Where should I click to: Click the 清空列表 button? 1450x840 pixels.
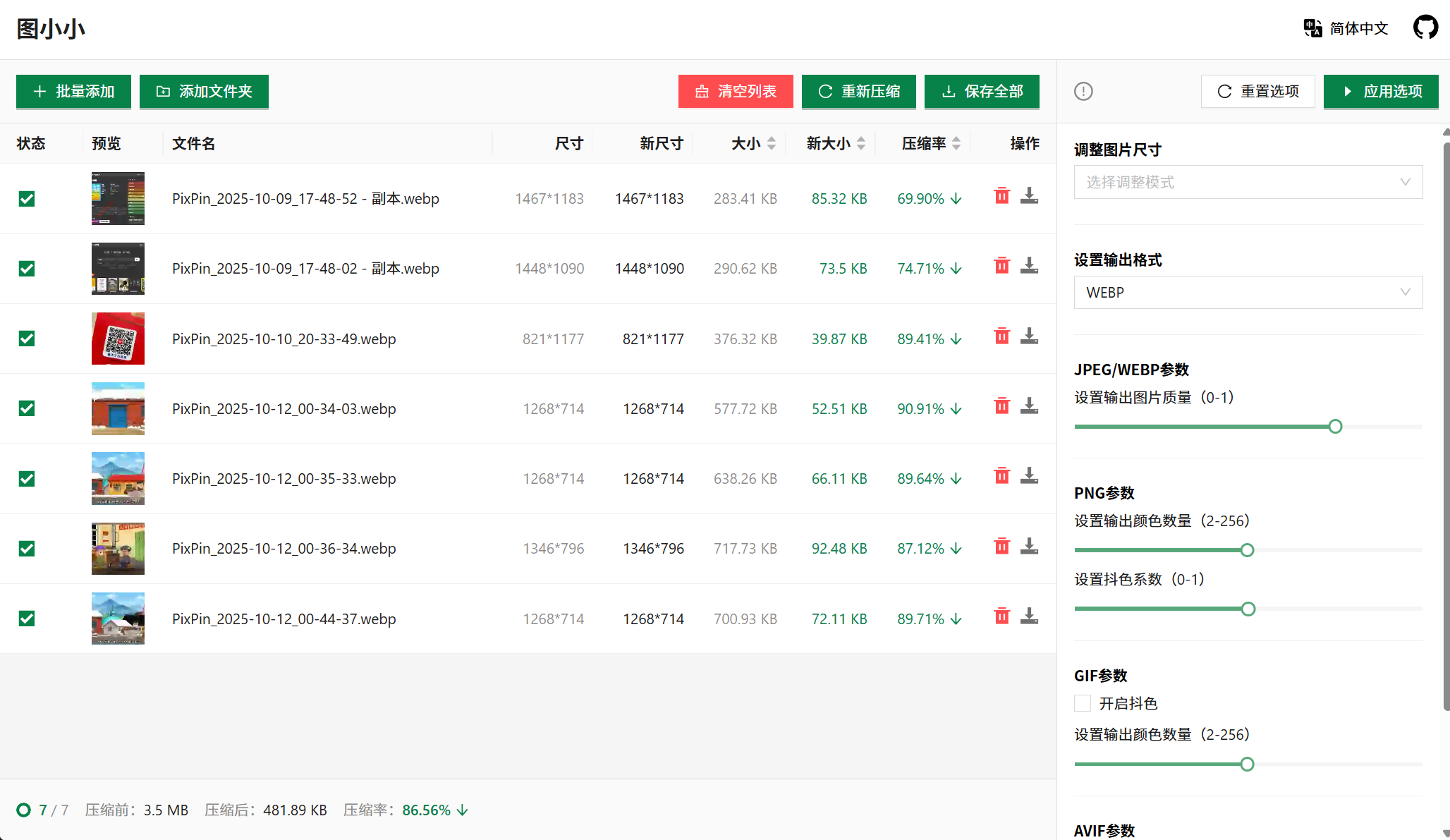click(x=736, y=92)
